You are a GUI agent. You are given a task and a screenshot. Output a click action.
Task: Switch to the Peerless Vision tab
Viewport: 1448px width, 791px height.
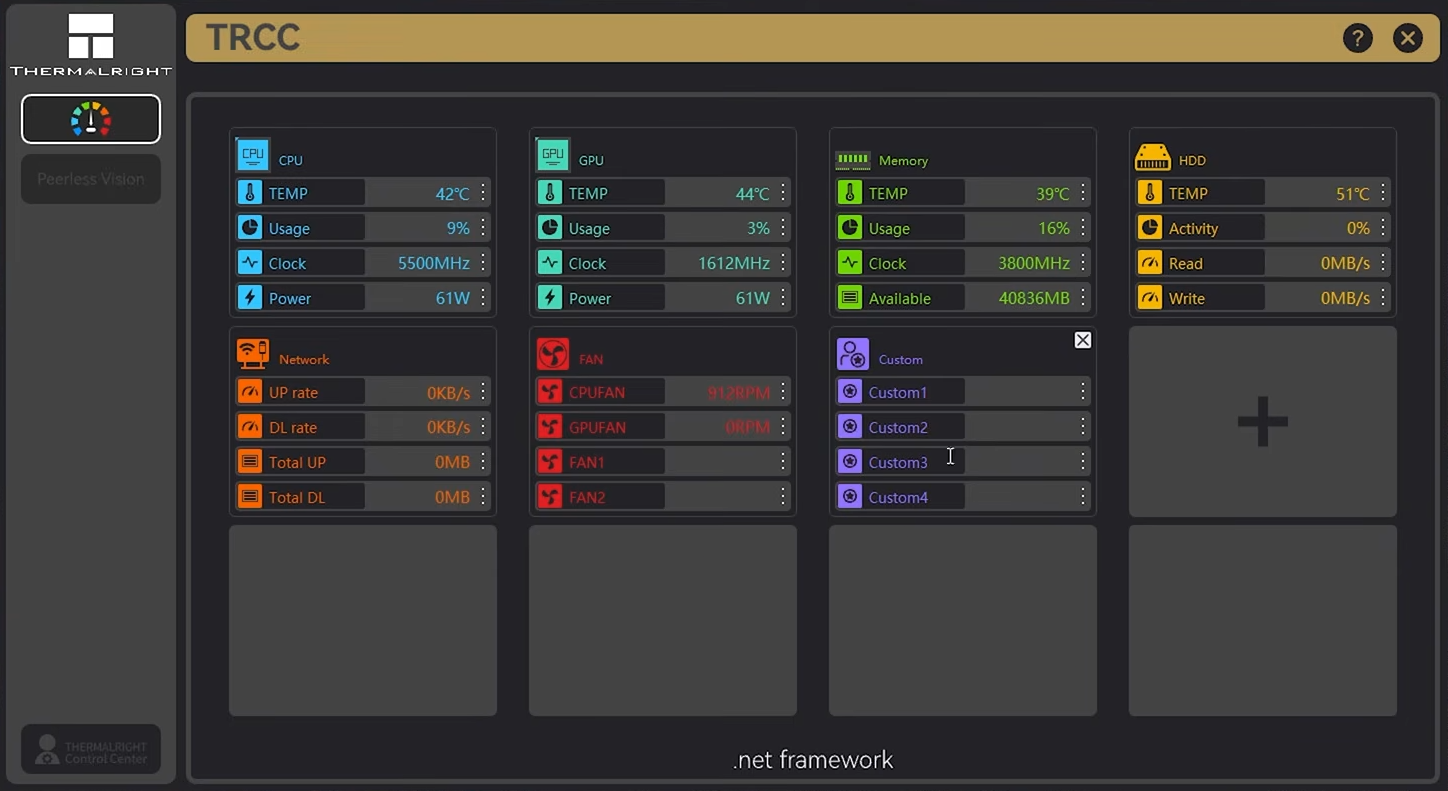coord(91,179)
